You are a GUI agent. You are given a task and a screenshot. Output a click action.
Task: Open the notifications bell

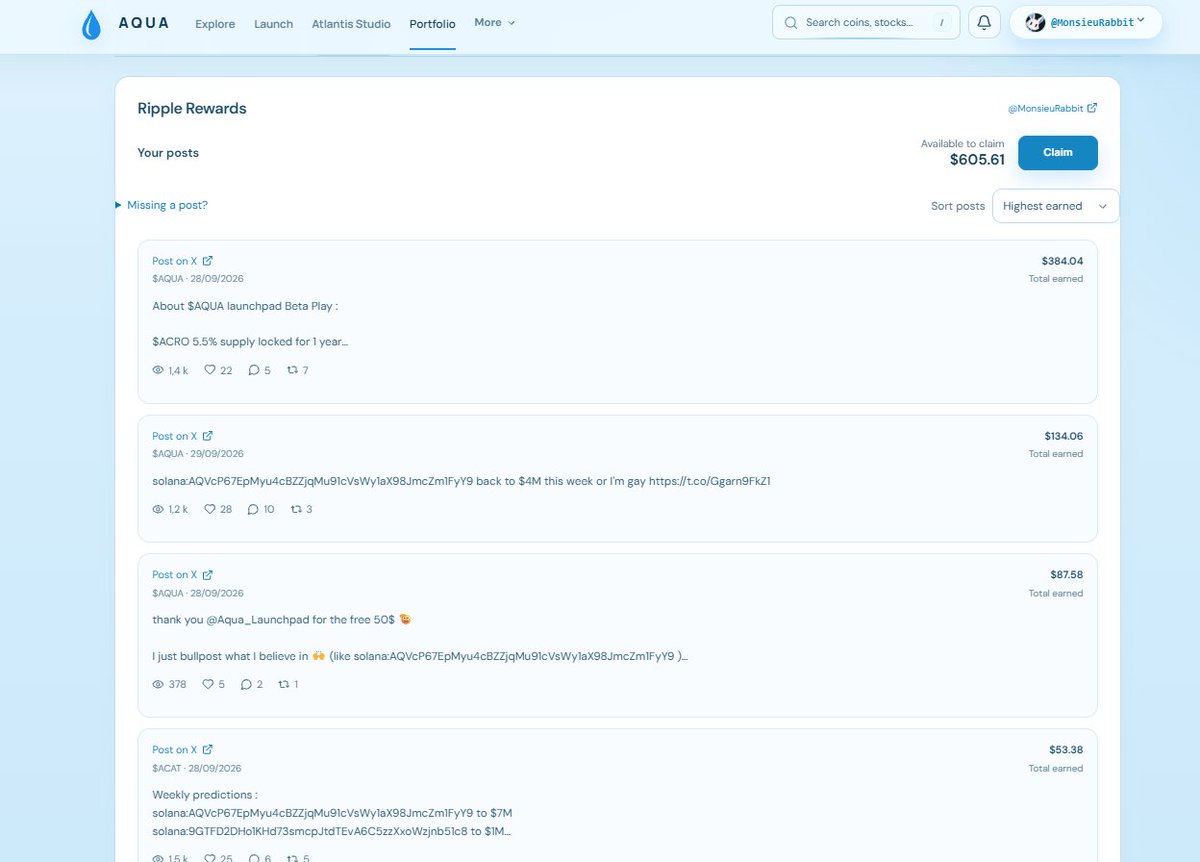pyautogui.click(x=984, y=22)
